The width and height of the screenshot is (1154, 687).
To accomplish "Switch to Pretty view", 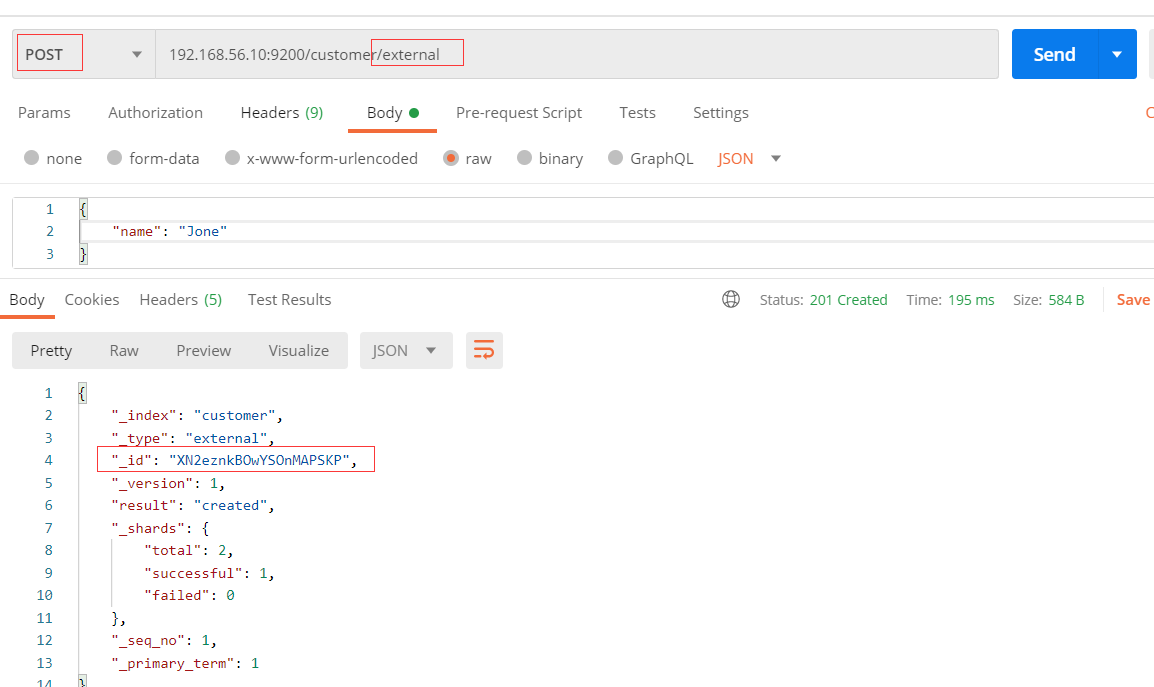I will (x=52, y=350).
